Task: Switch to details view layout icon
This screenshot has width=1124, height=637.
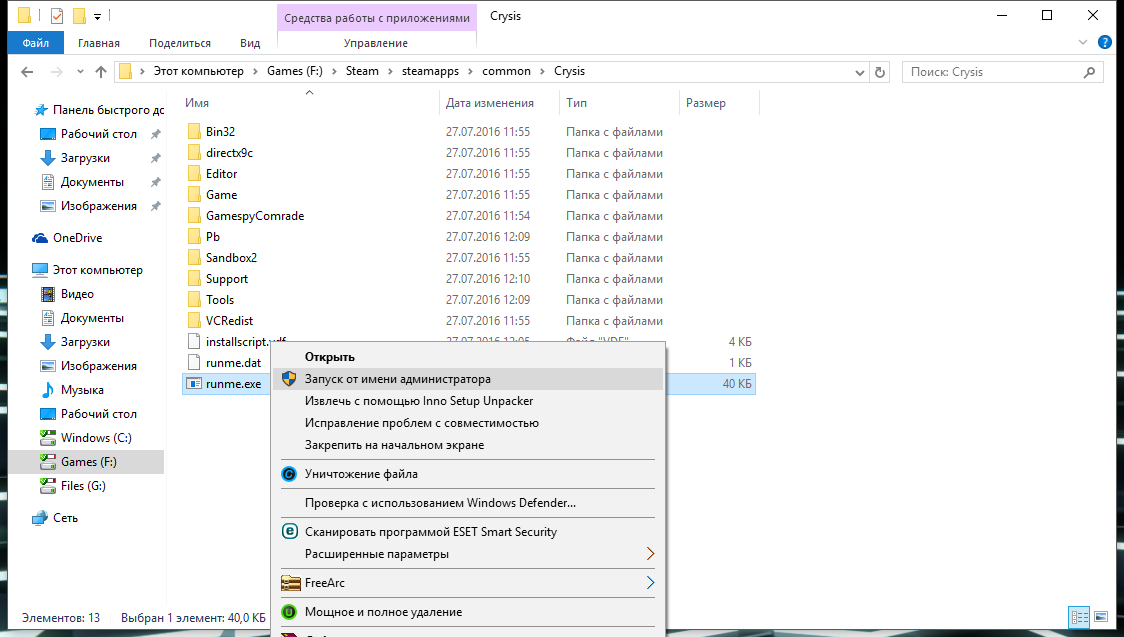Action: (1080, 616)
